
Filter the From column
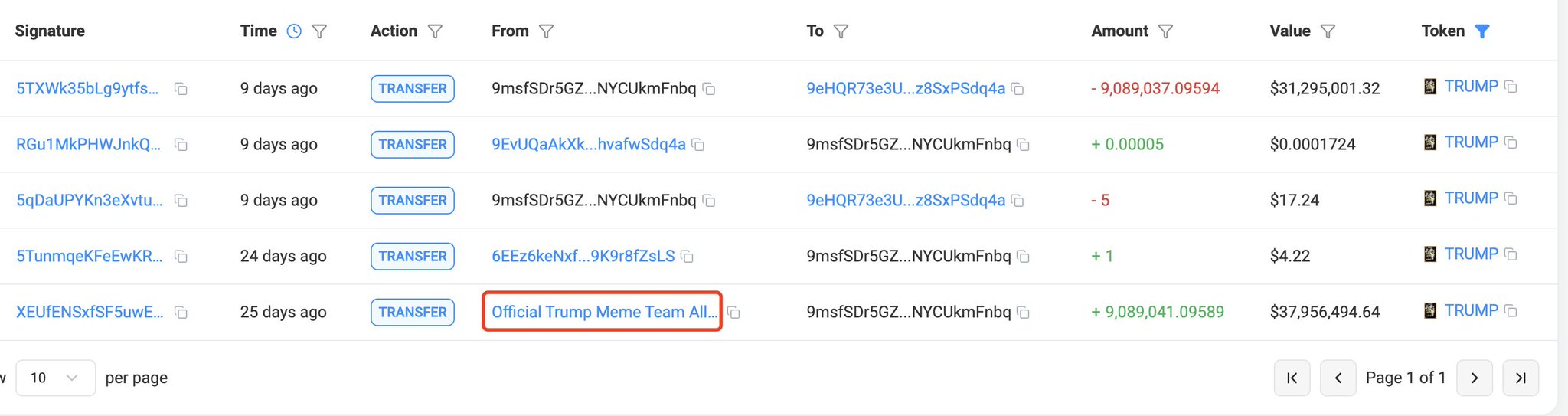click(x=546, y=31)
